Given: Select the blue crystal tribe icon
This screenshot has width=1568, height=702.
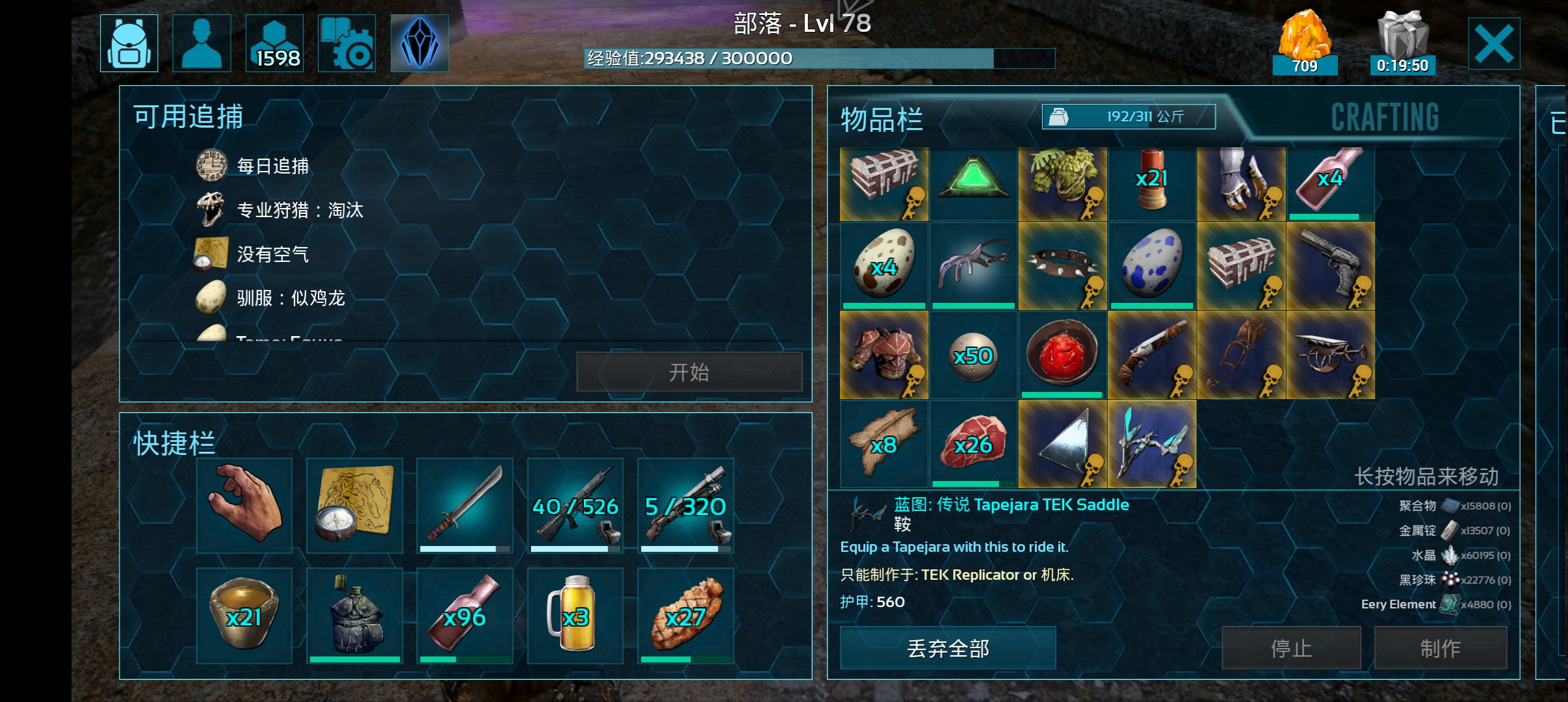Looking at the screenshot, I should (x=419, y=43).
